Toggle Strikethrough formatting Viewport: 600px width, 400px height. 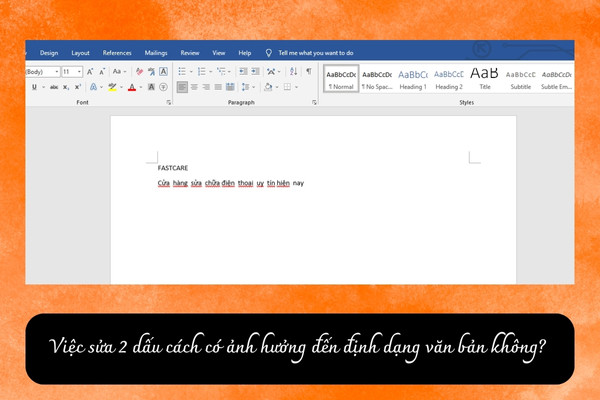pyautogui.click(x=54, y=87)
